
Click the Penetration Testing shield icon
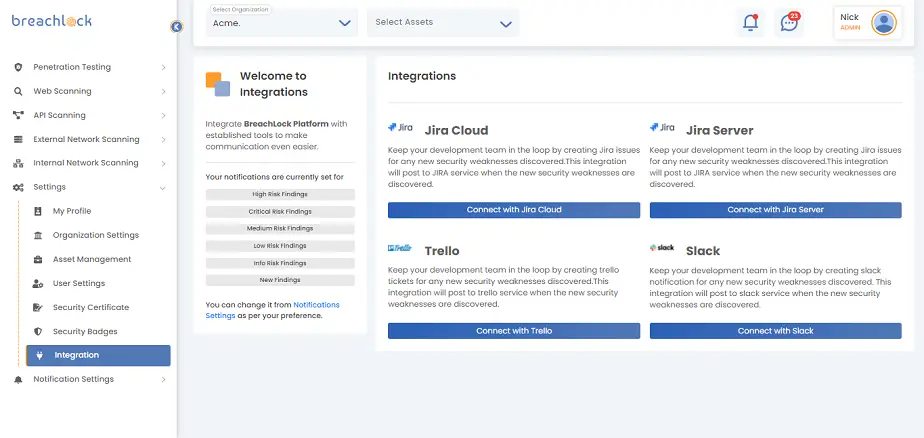[18, 67]
